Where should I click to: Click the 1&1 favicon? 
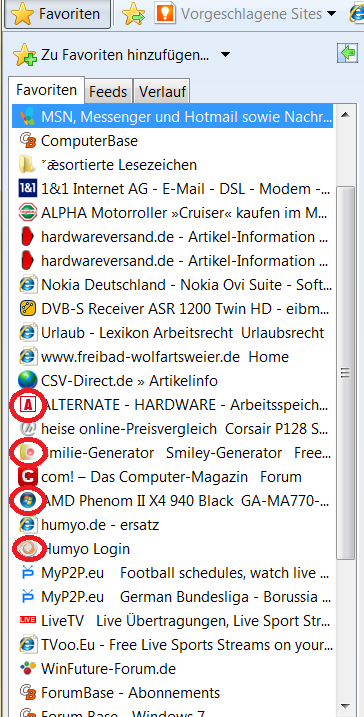coord(28,188)
